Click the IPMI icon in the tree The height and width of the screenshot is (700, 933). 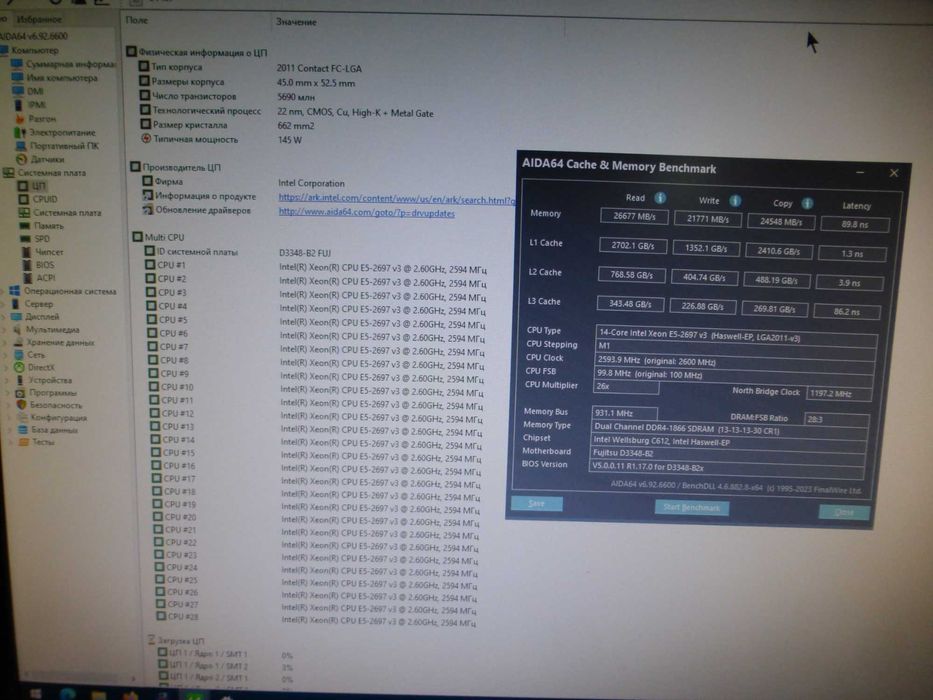click(x=18, y=105)
